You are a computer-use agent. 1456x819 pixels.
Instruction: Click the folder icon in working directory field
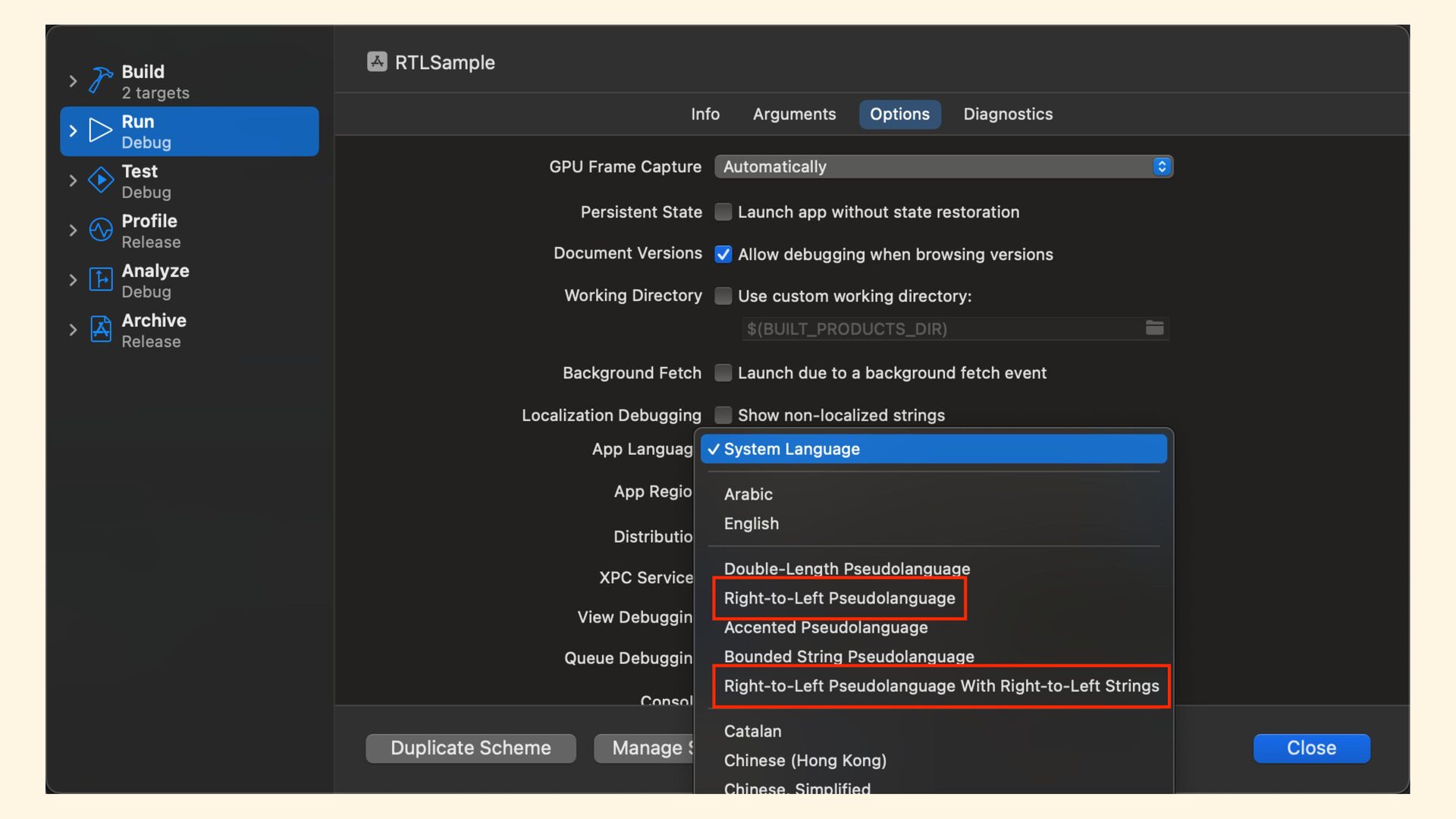[1154, 328]
